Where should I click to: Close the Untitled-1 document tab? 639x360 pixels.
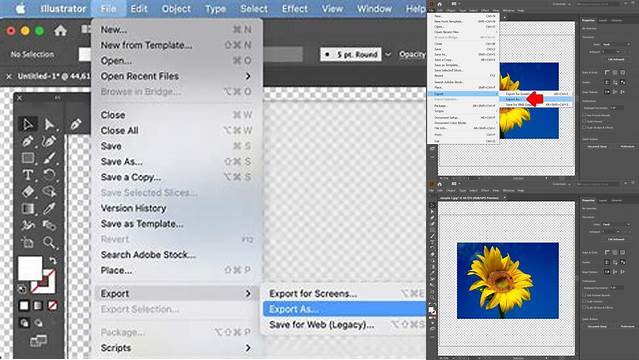[x=9, y=76]
